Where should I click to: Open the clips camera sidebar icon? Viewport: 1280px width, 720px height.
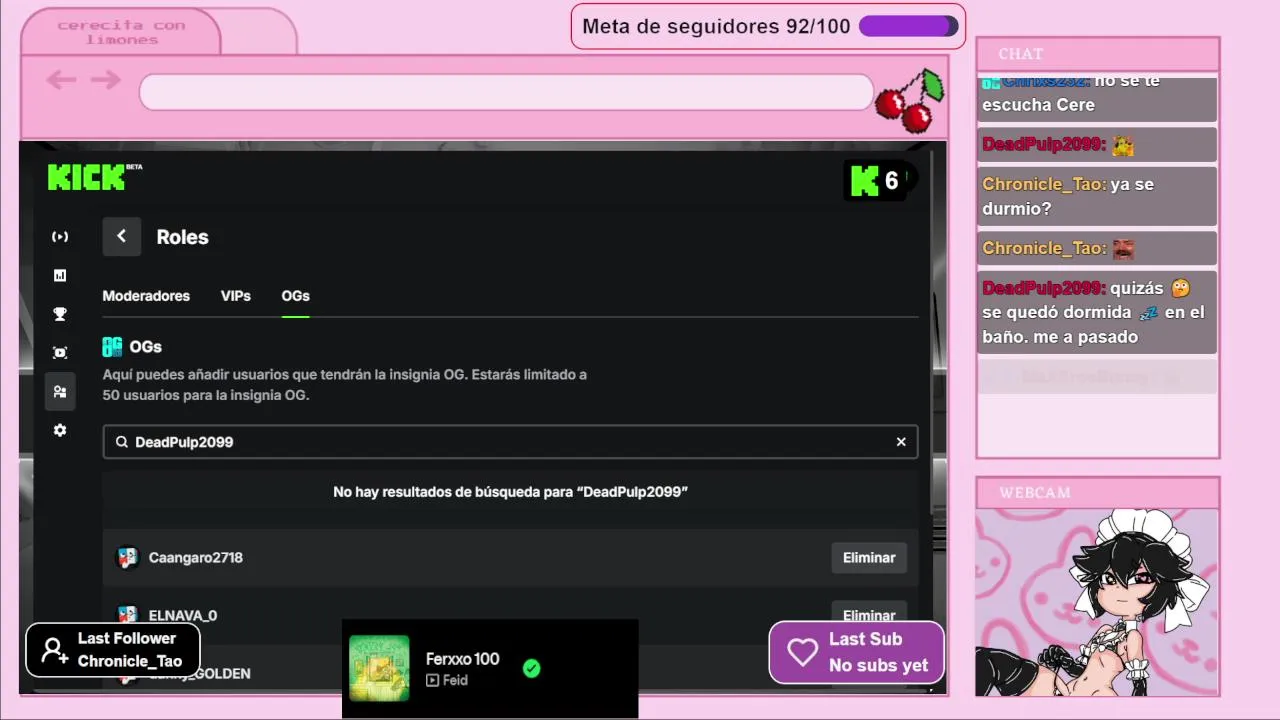60,353
